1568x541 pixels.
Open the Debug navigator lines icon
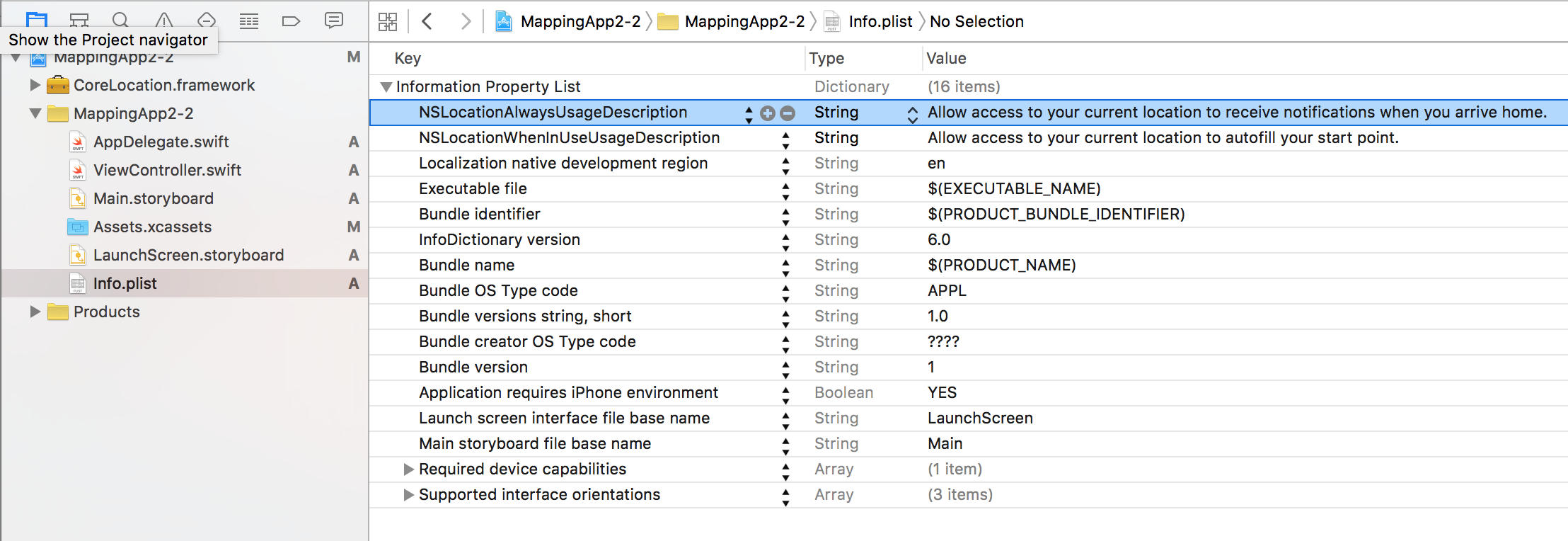(x=248, y=21)
